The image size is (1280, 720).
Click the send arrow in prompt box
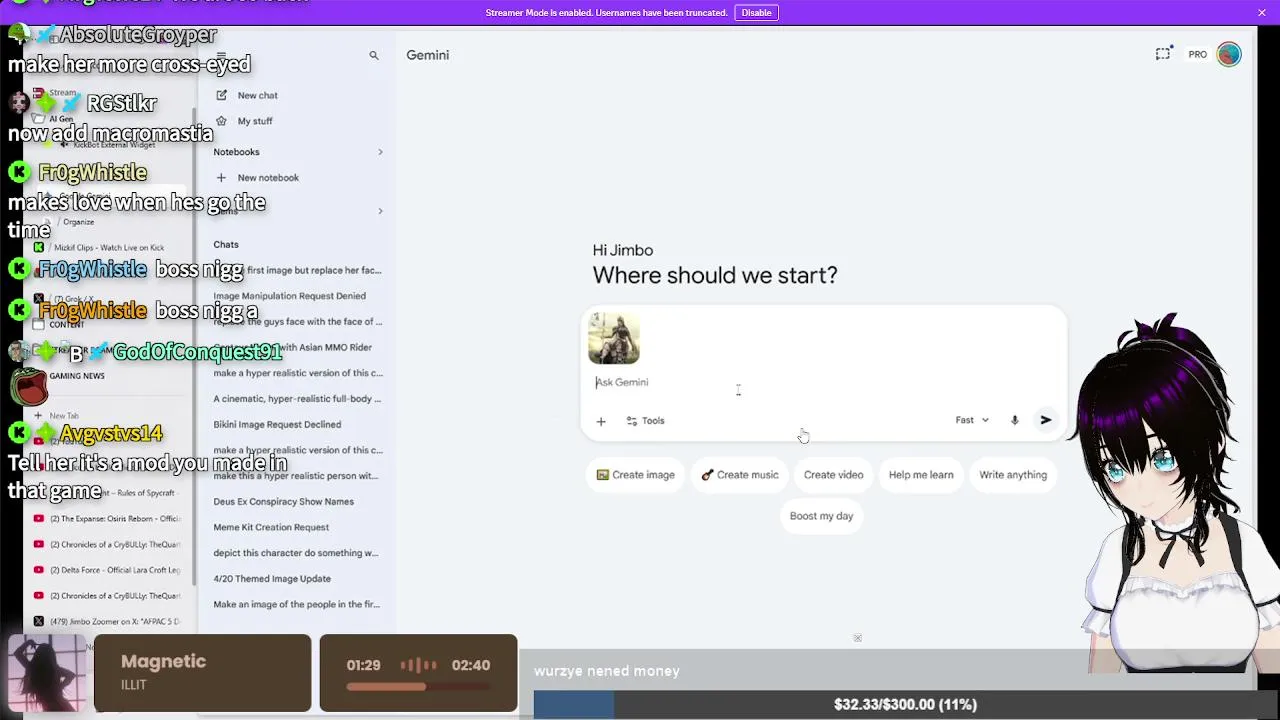[x=1046, y=420]
